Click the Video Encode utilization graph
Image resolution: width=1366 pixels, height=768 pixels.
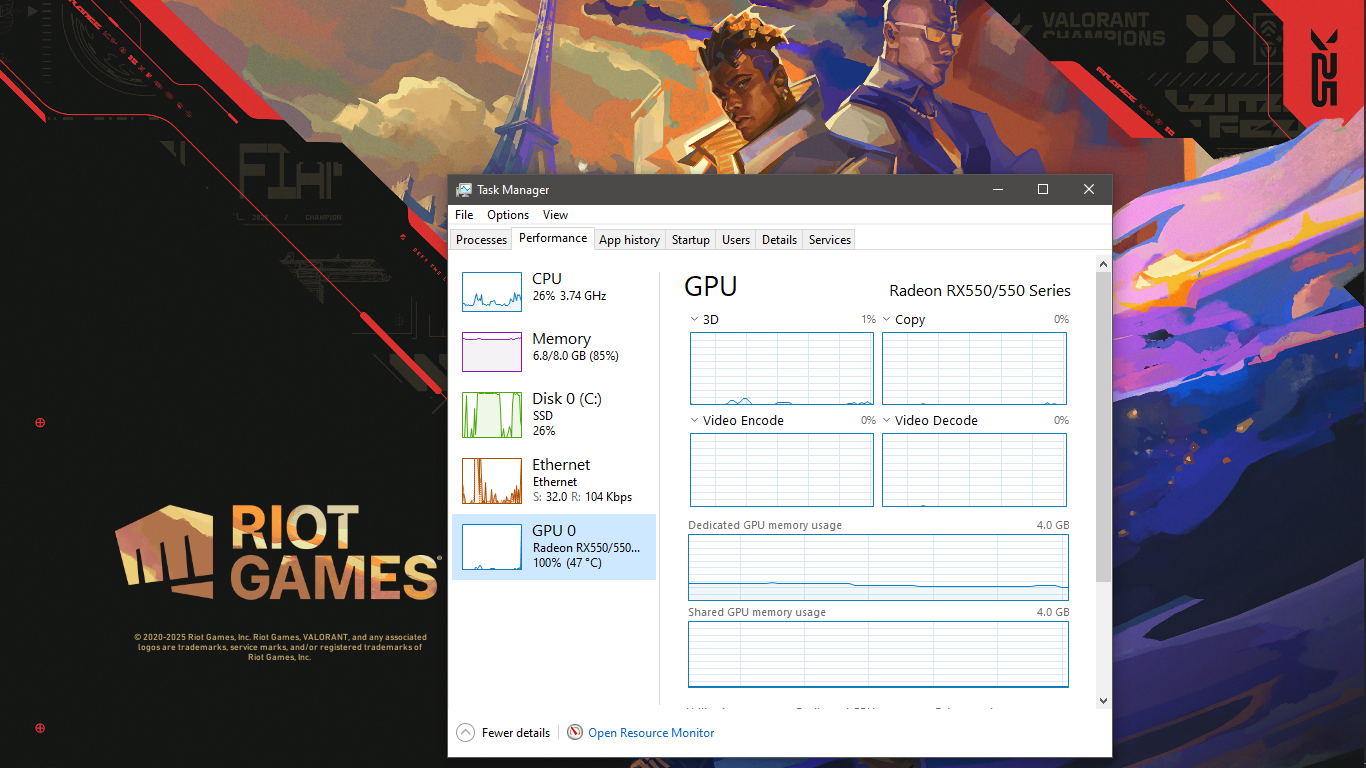click(x=782, y=470)
